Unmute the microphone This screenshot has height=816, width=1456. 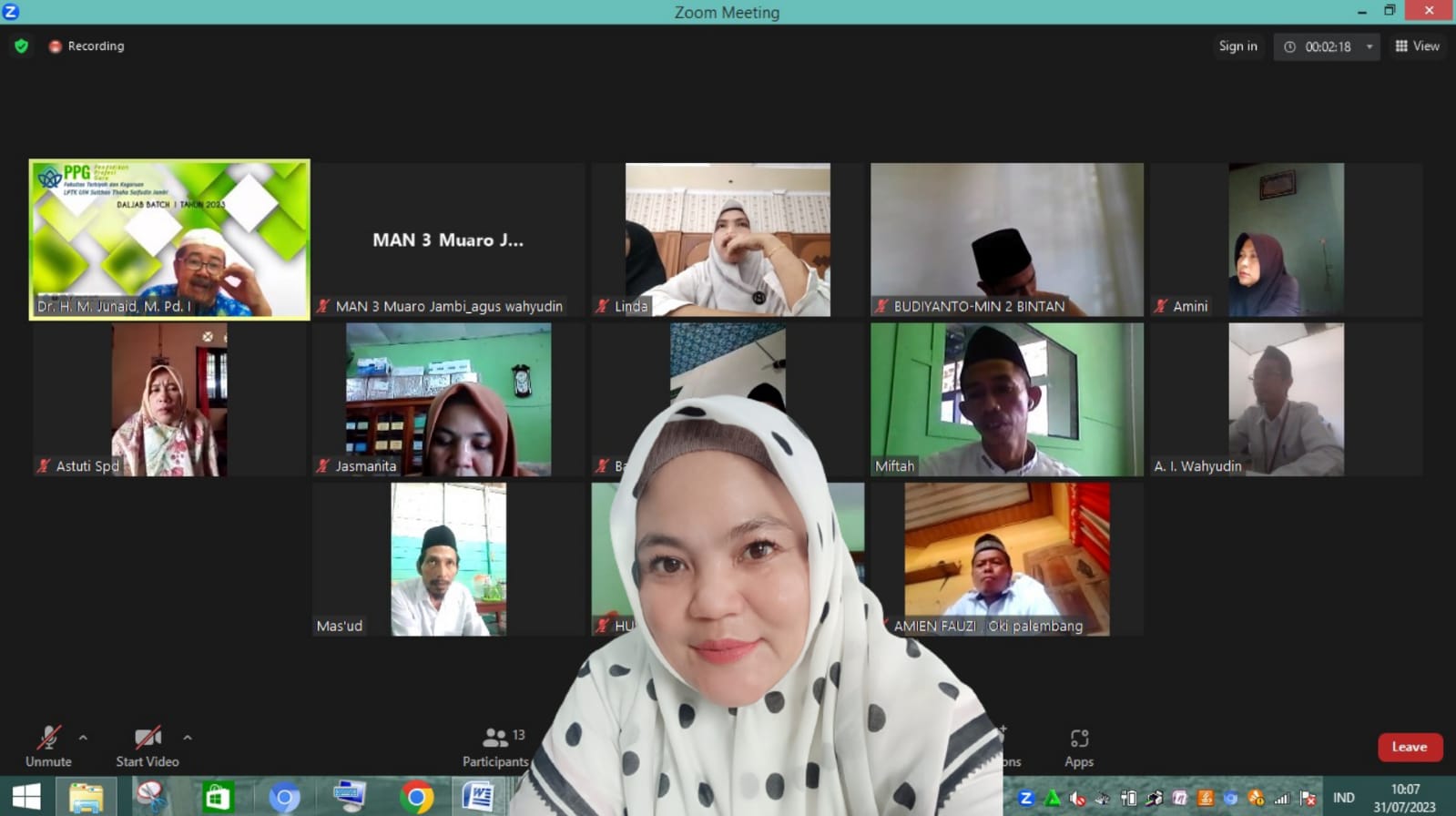coord(48,747)
